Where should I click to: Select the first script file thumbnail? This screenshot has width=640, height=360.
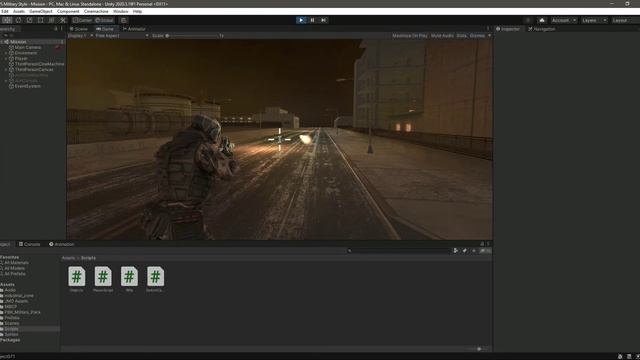[x=77, y=276]
